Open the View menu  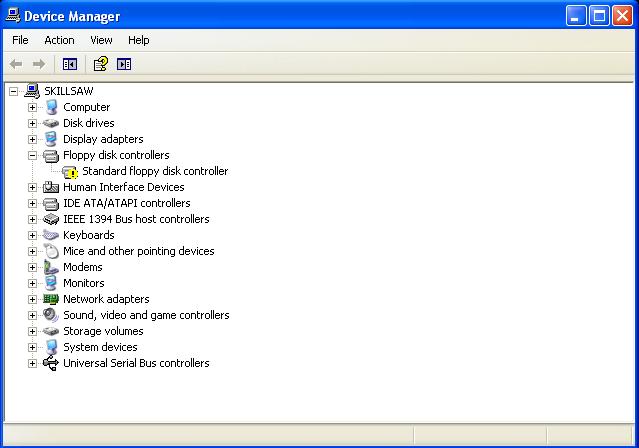point(101,40)
